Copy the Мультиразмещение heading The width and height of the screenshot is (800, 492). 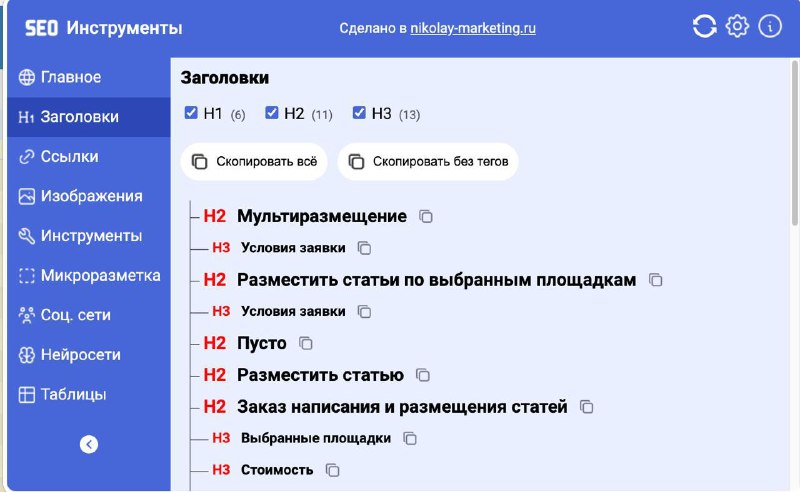426,216
